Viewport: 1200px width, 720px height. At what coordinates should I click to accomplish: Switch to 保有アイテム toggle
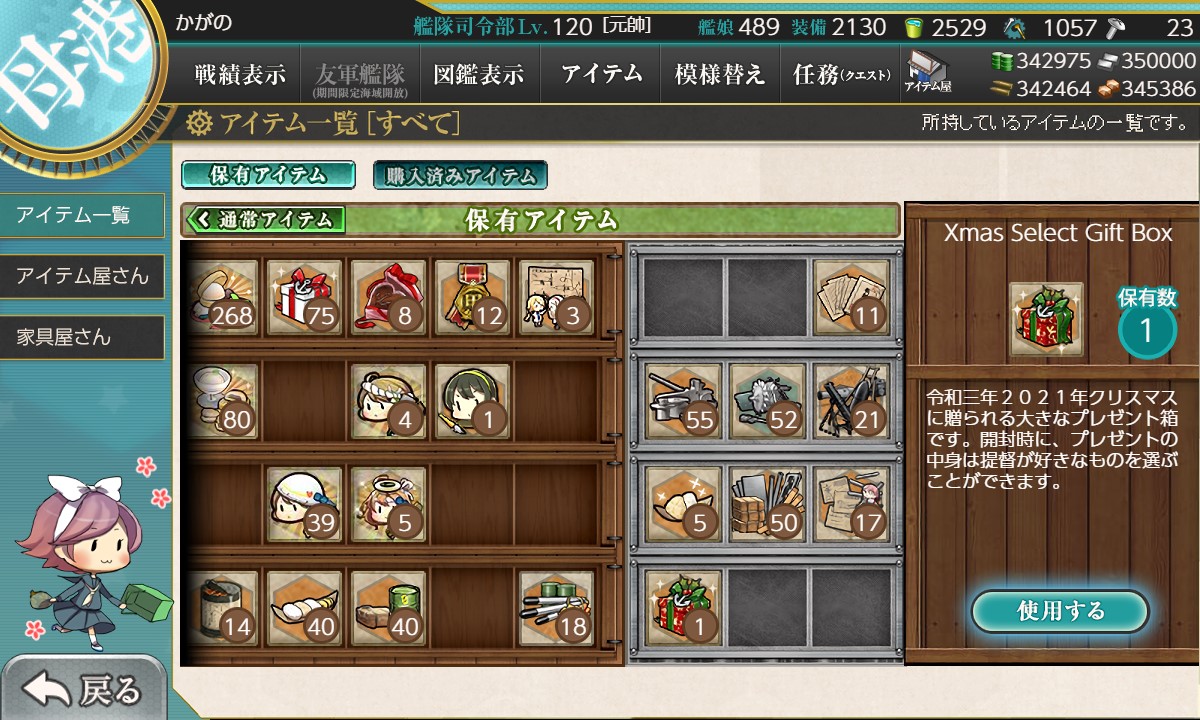click(x=268, y=175)
